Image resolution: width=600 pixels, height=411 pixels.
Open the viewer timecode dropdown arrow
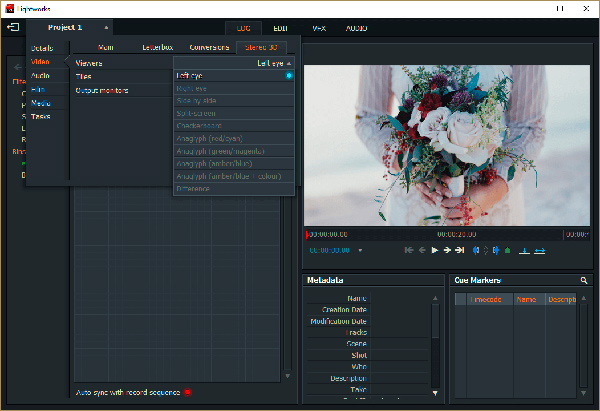(x=360, y=250)
